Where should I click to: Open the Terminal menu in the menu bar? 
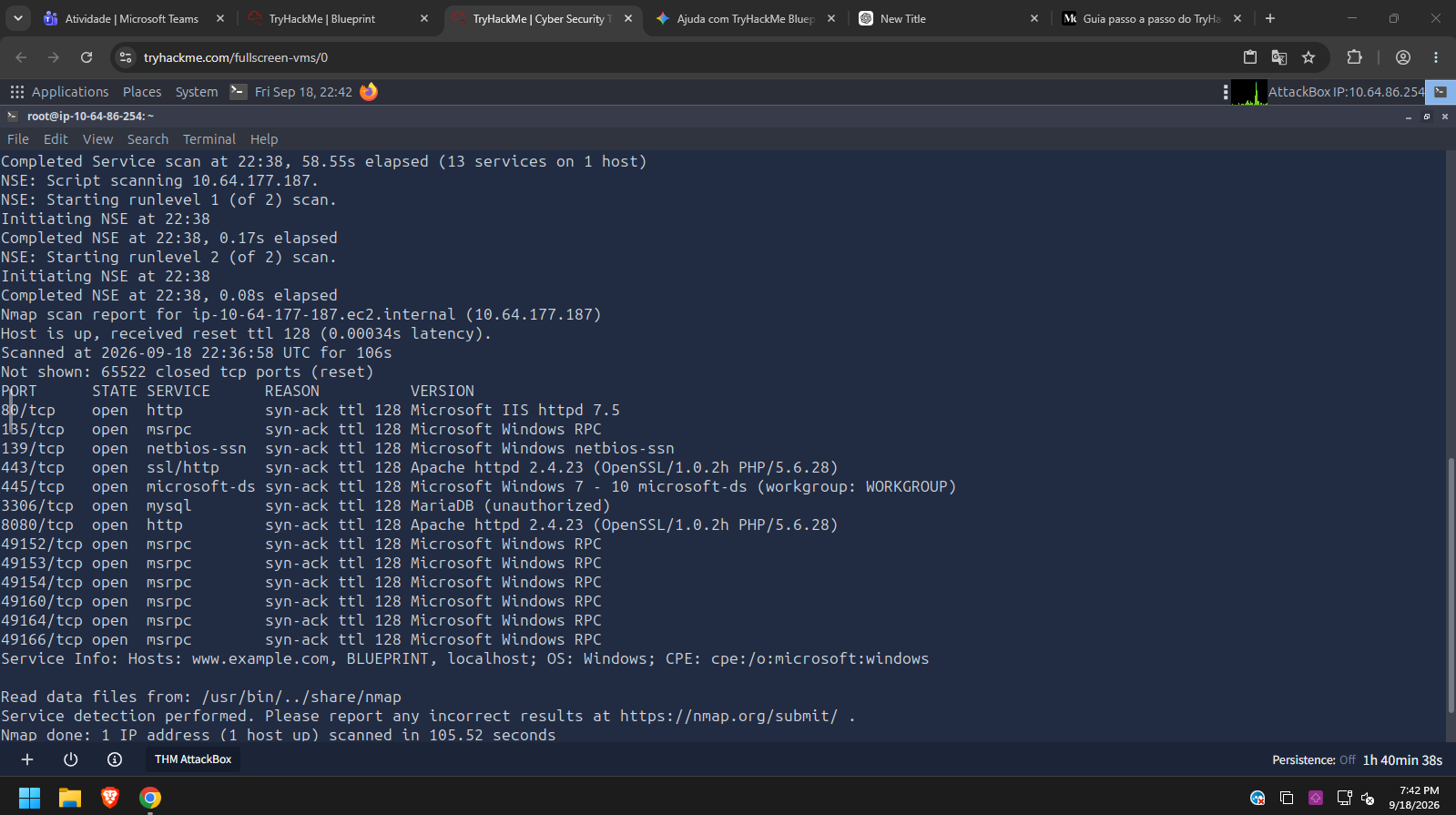[209, 139]
